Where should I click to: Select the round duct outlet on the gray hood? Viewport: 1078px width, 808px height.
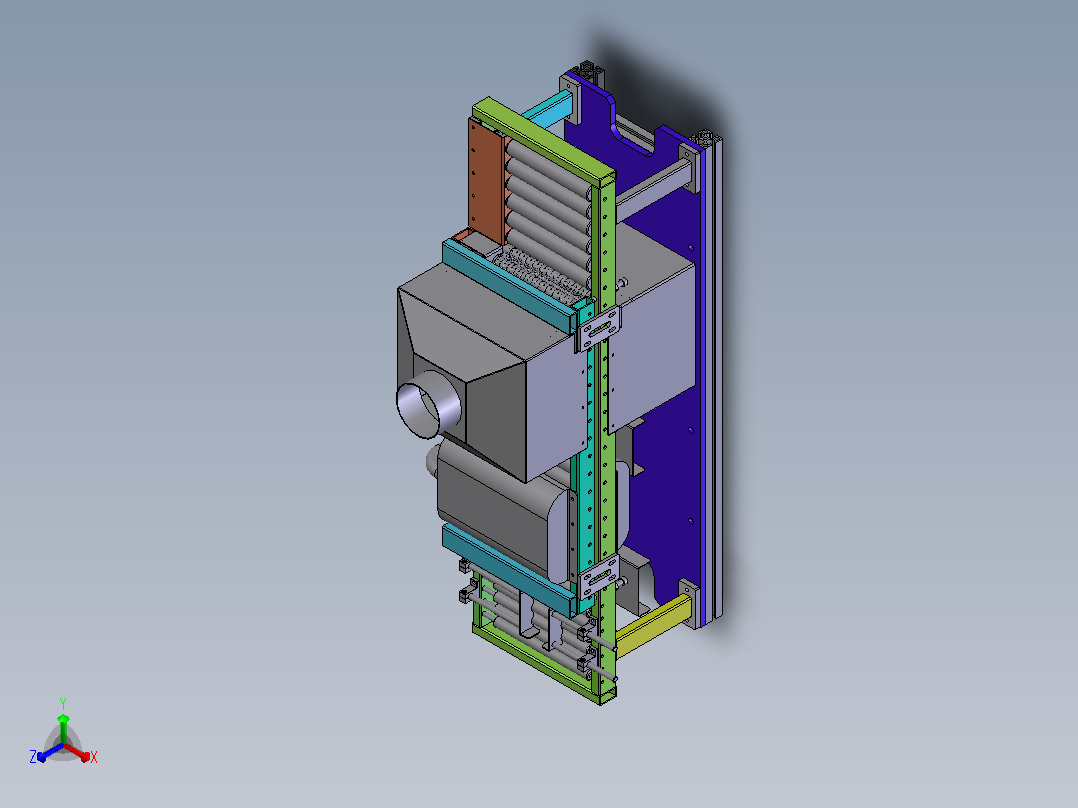428,404
